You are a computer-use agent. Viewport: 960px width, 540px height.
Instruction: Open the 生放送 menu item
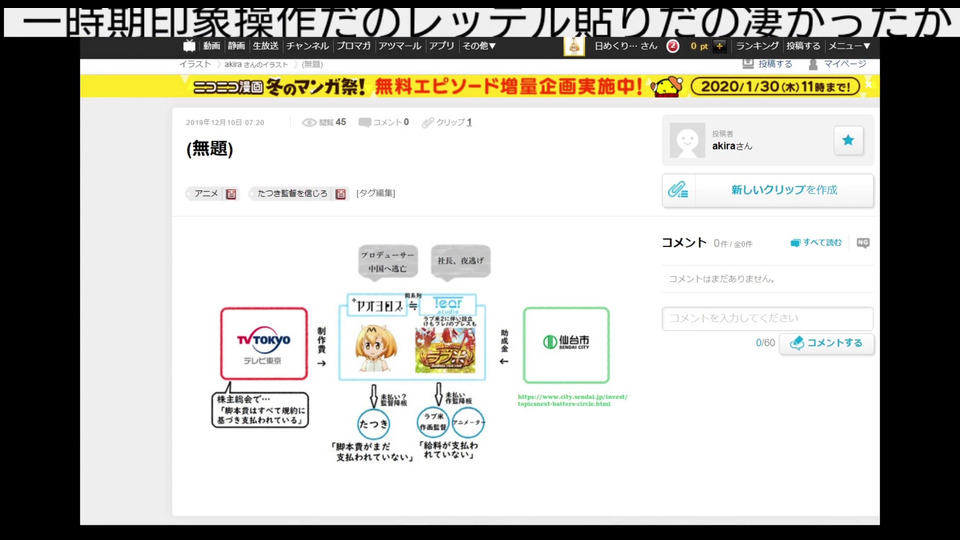pos(266,46)
